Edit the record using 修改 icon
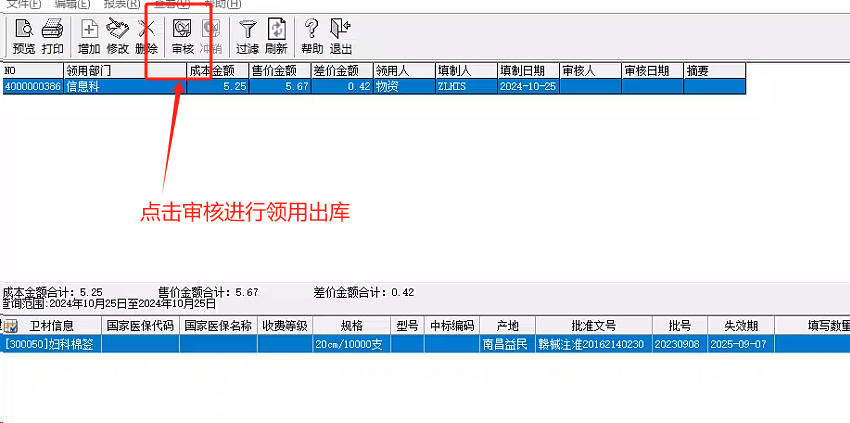 [118, 36]
